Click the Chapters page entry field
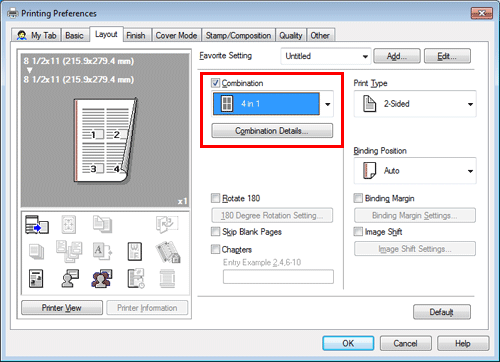Viewport: 500px width, 362px height. 278,277
